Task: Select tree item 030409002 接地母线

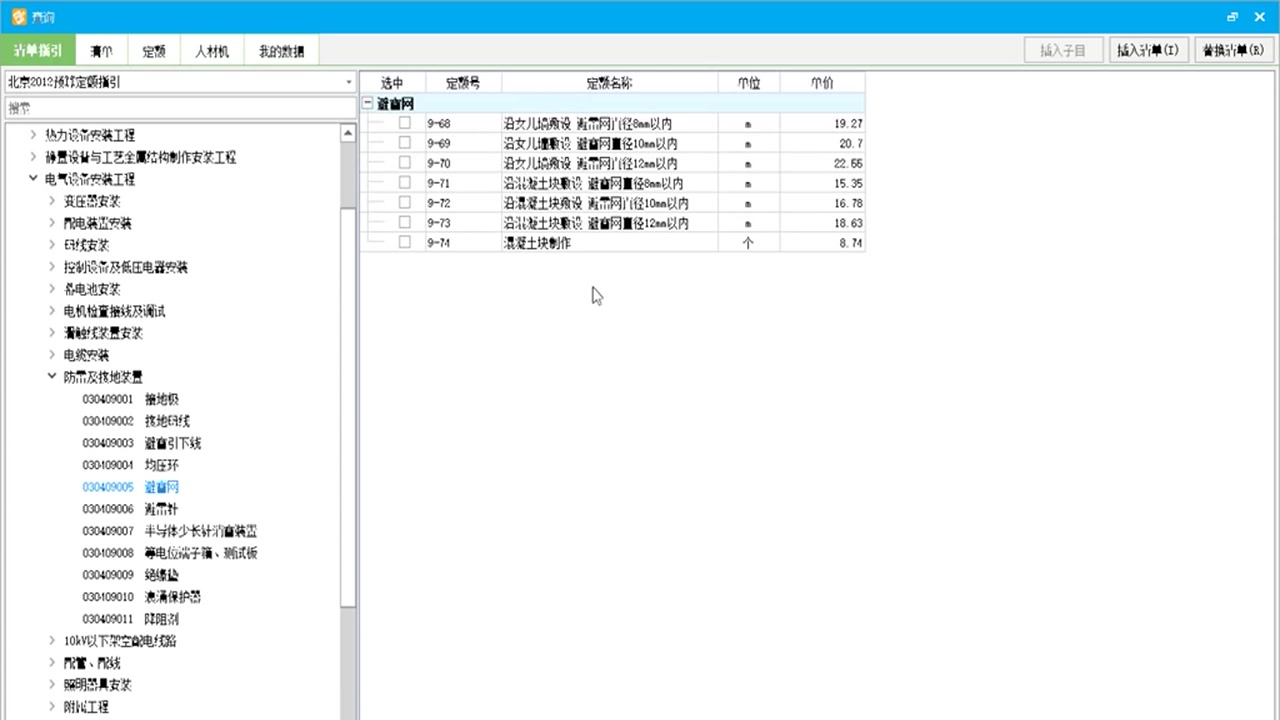Action: tap(136, 421)
